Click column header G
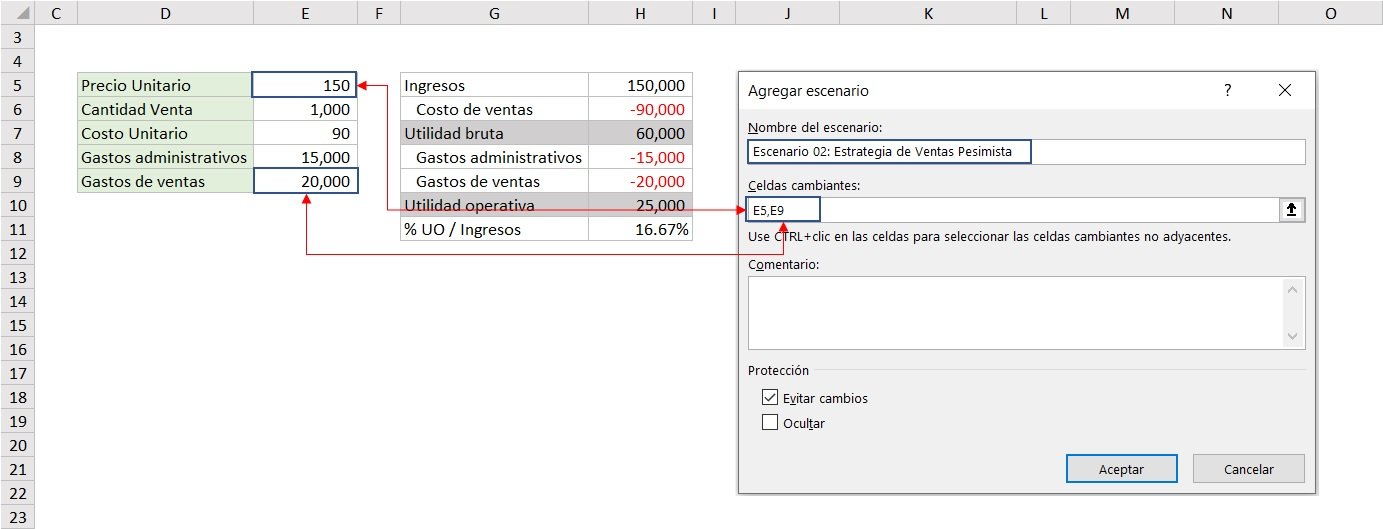This screenshot has width=1383, height=529. pos(494,12)
